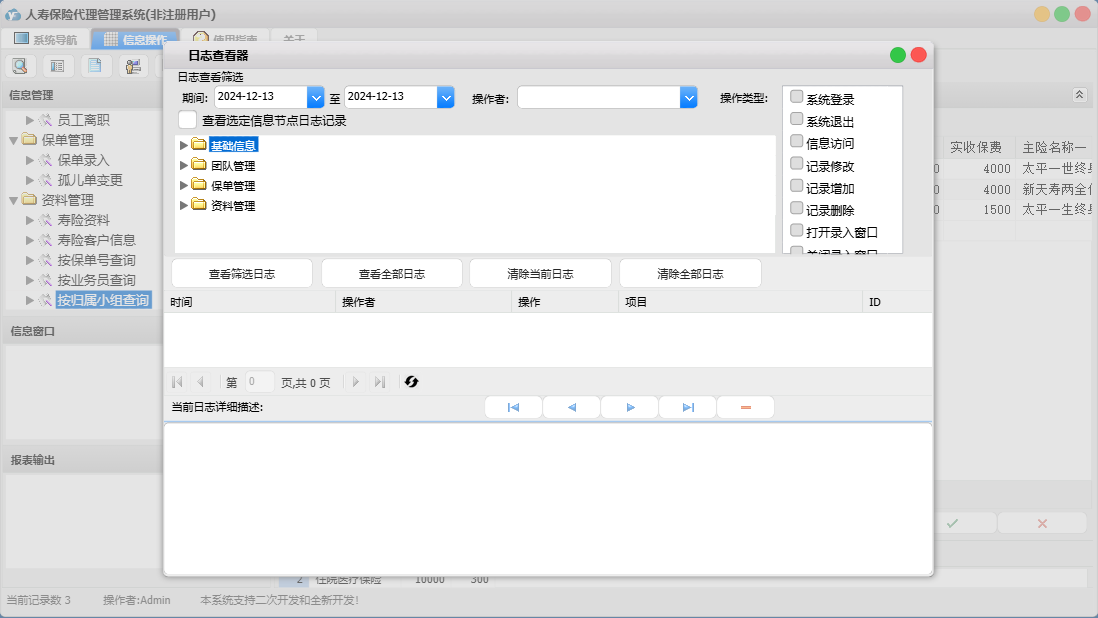Click the page number input field

point(258,382)
